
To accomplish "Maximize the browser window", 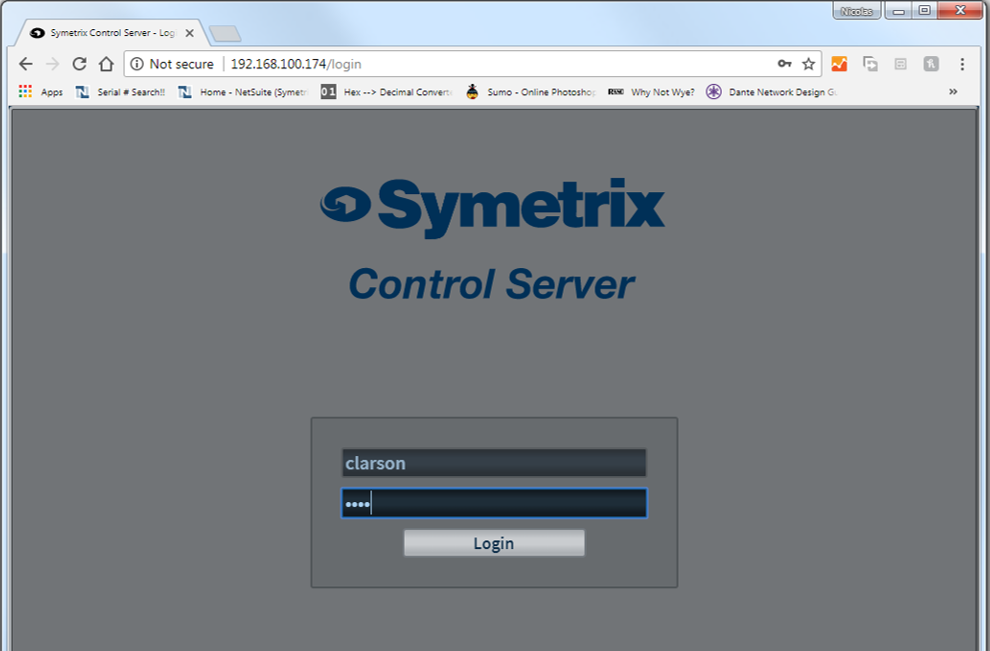I will click(924, 11).
